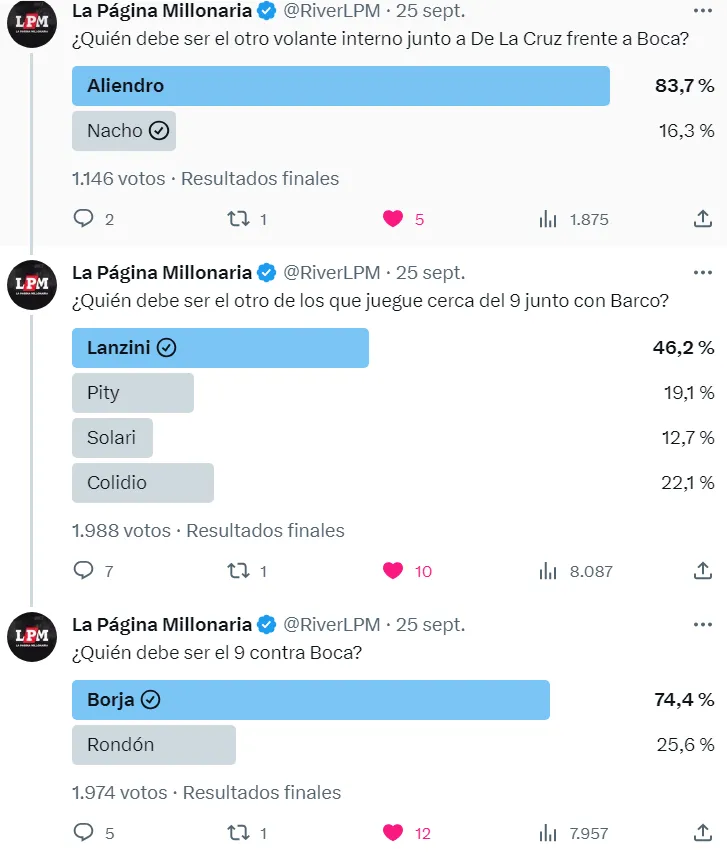Open La Página Millonaria profile from first tweet
Viewport: 727px width, 853px height.
tap(162, 11)
